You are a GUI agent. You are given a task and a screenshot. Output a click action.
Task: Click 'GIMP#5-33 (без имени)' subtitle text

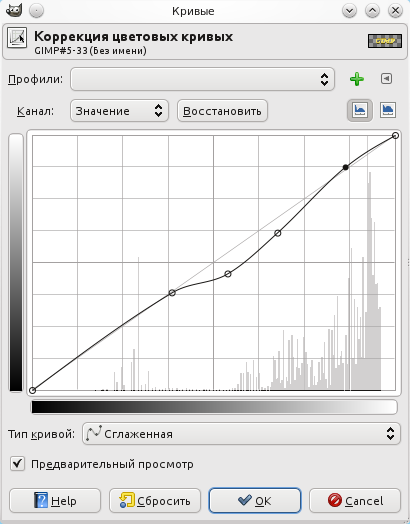coord(90,51)
